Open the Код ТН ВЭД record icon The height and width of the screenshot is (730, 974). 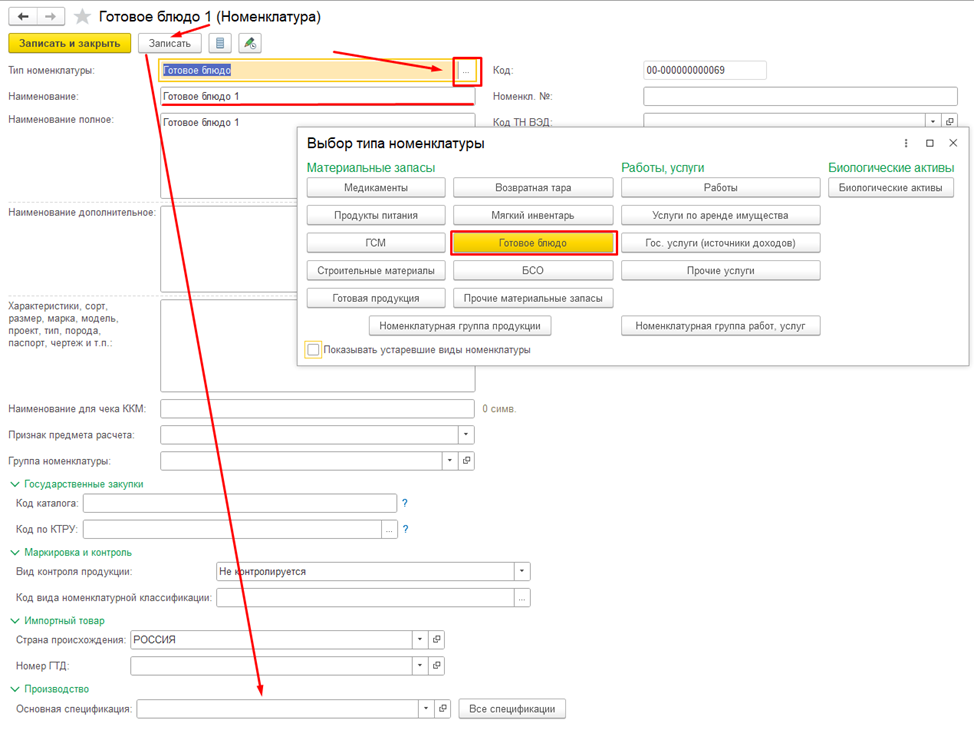click(x=950, y=121)
